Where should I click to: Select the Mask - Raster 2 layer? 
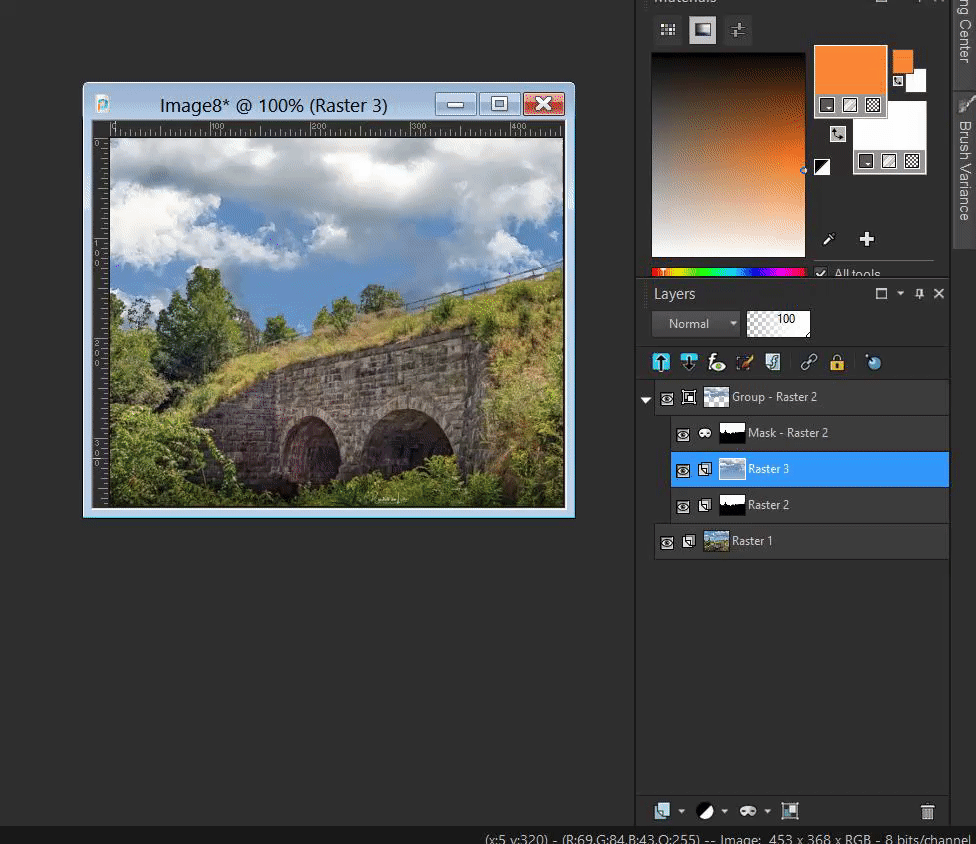point(810,433)
